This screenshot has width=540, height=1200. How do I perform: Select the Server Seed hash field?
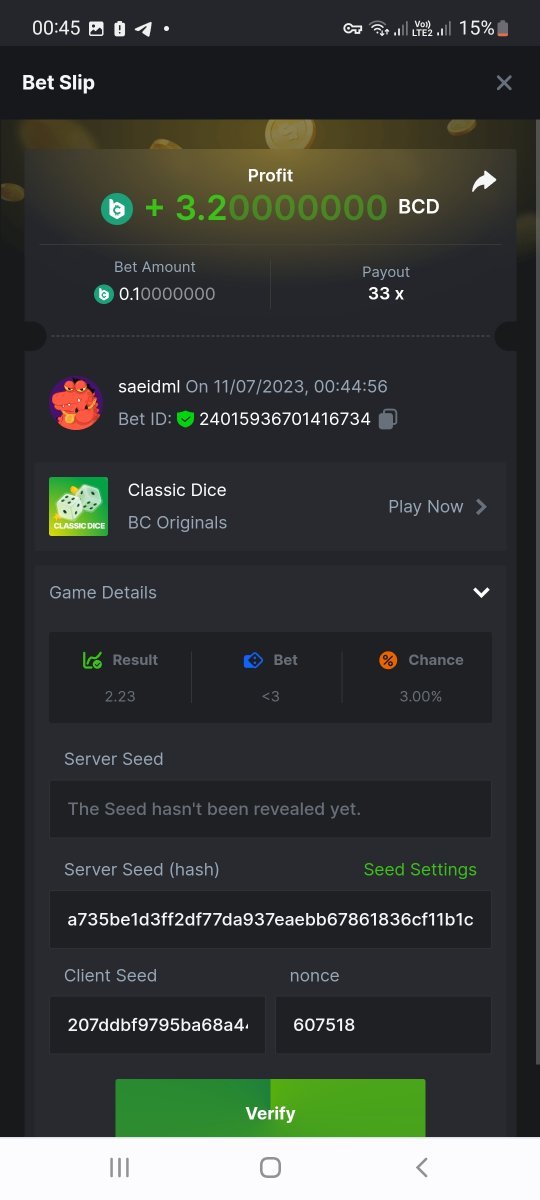270,919
